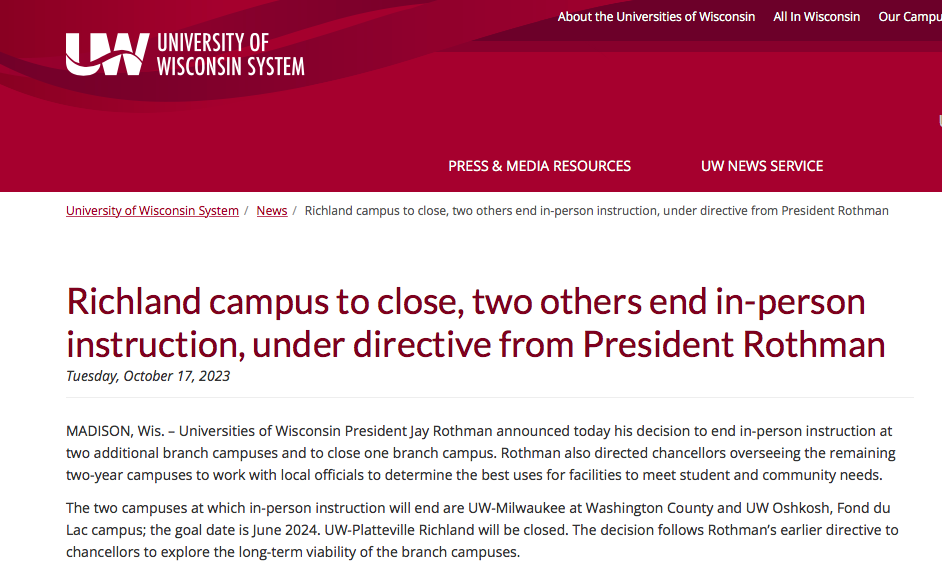The image size is (942, 565).
Task: Go to UW News Service
Action: tap(762, 166)
